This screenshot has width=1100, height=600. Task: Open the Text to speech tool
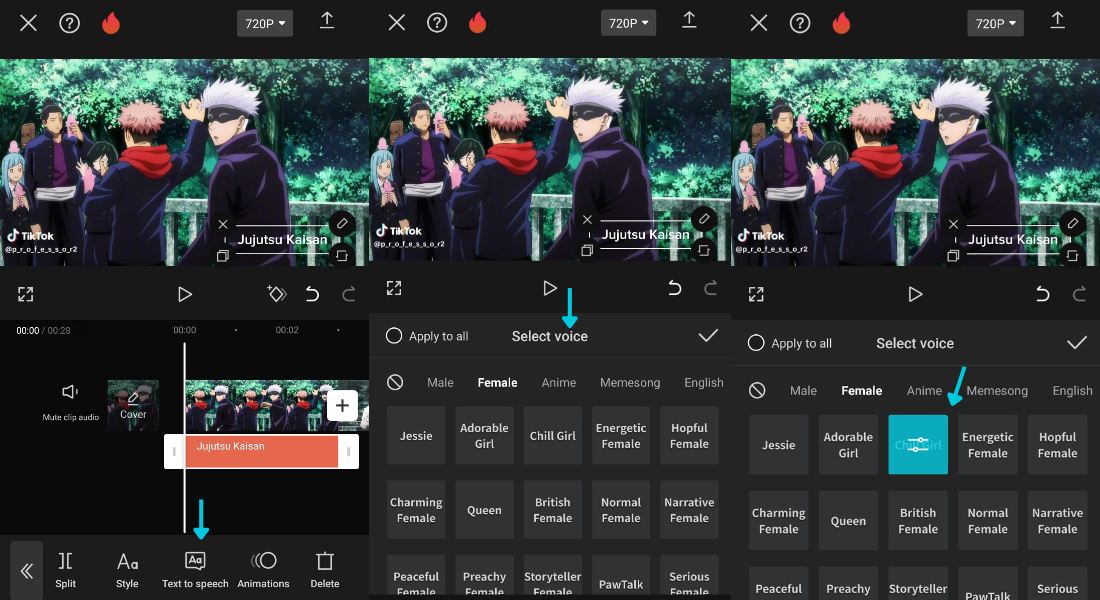pyautogui.click(x=195, y=570)
